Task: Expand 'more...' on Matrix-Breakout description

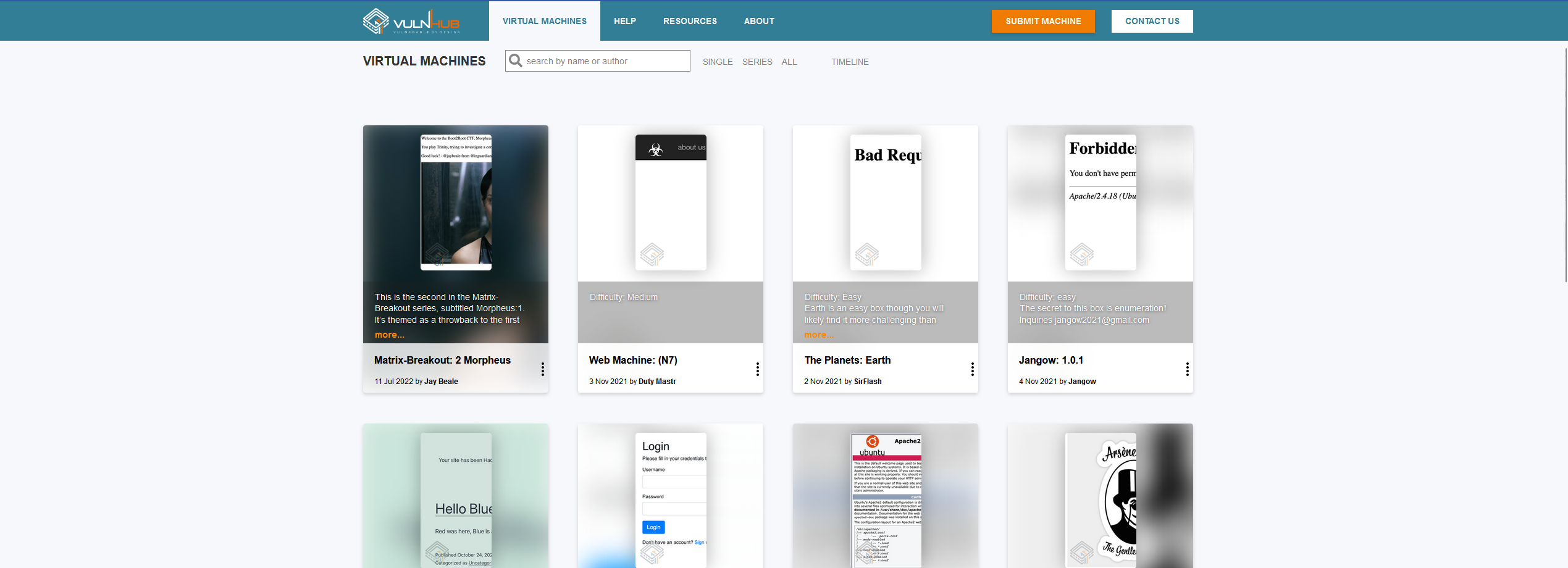Action: point(390,335)
